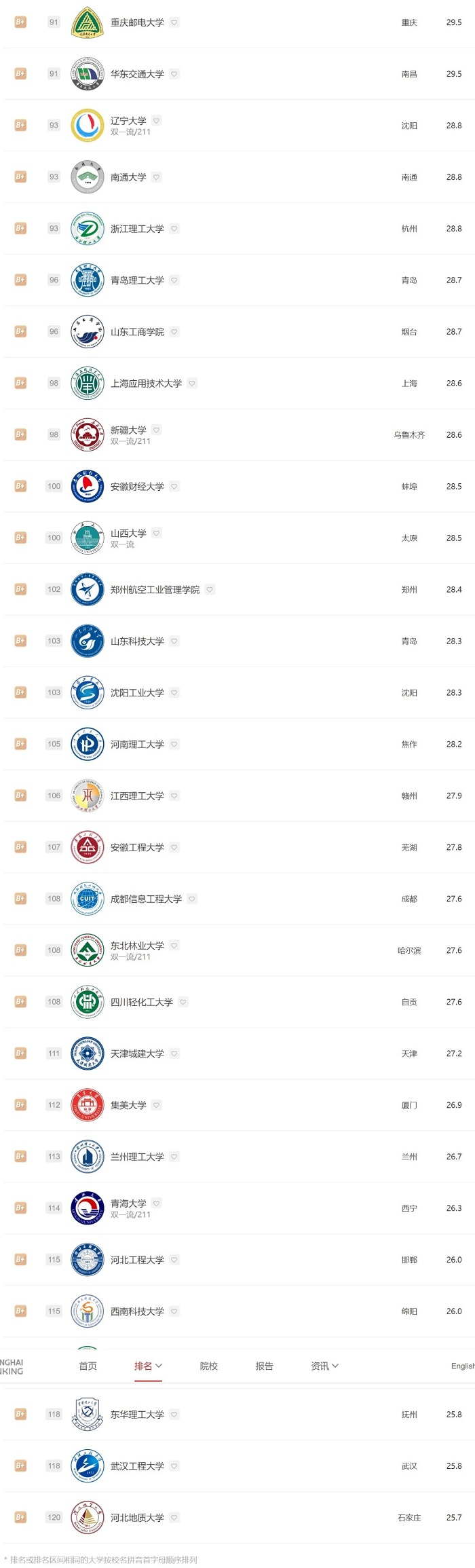This screenshot has width=475, height=1568.
Task: Open the 山西大学 name link
Action: coord(128,534)
